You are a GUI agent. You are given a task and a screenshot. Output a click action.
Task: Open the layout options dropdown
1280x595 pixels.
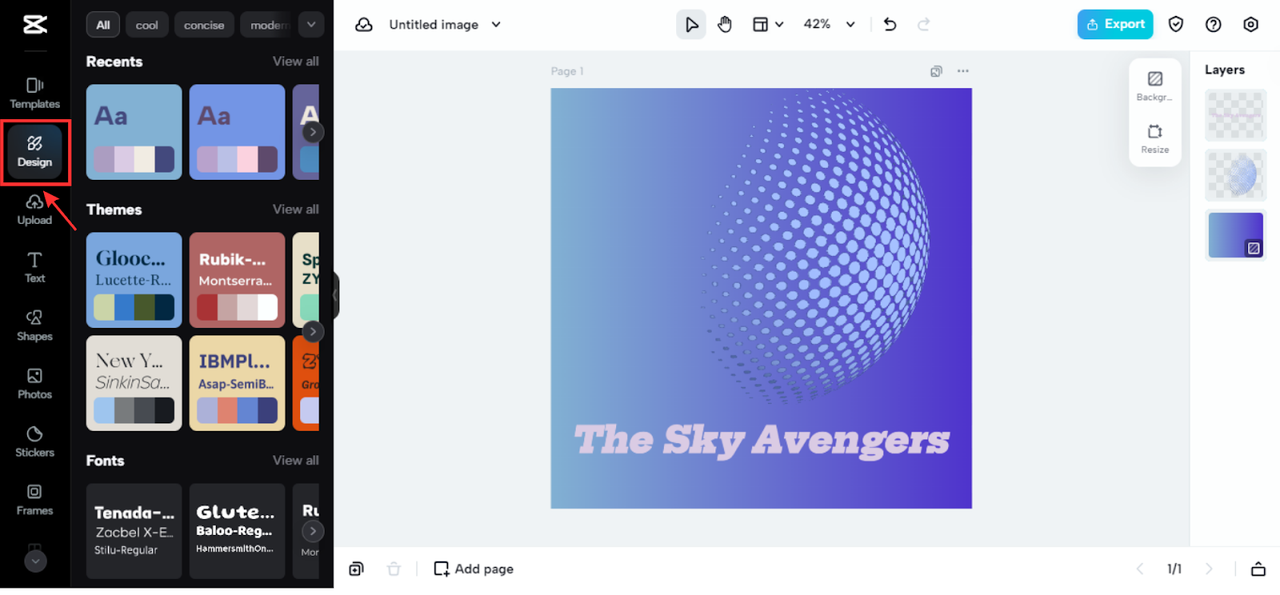click(767, 25)
